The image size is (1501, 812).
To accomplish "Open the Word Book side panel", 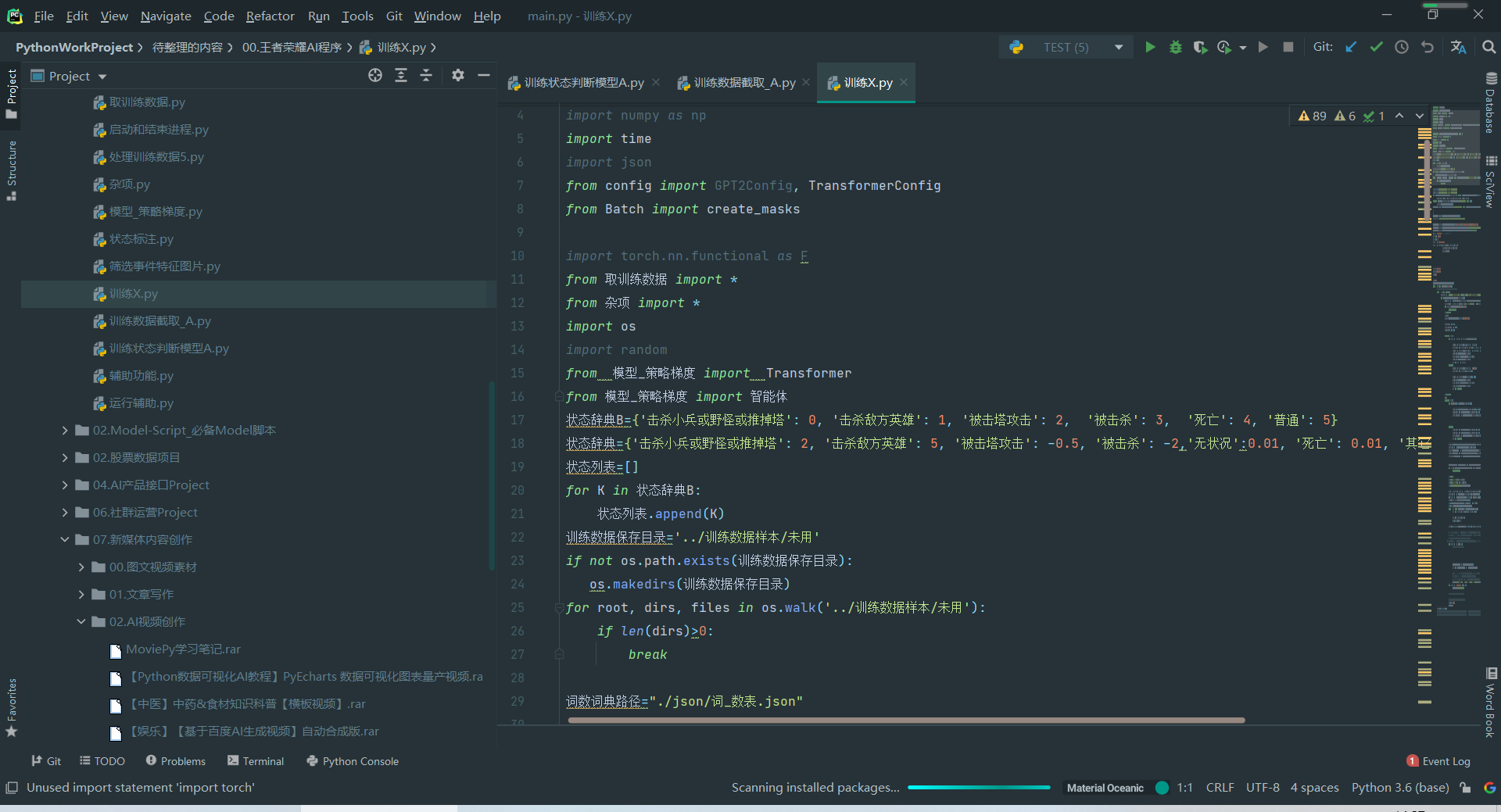I will pos(1491,702).
